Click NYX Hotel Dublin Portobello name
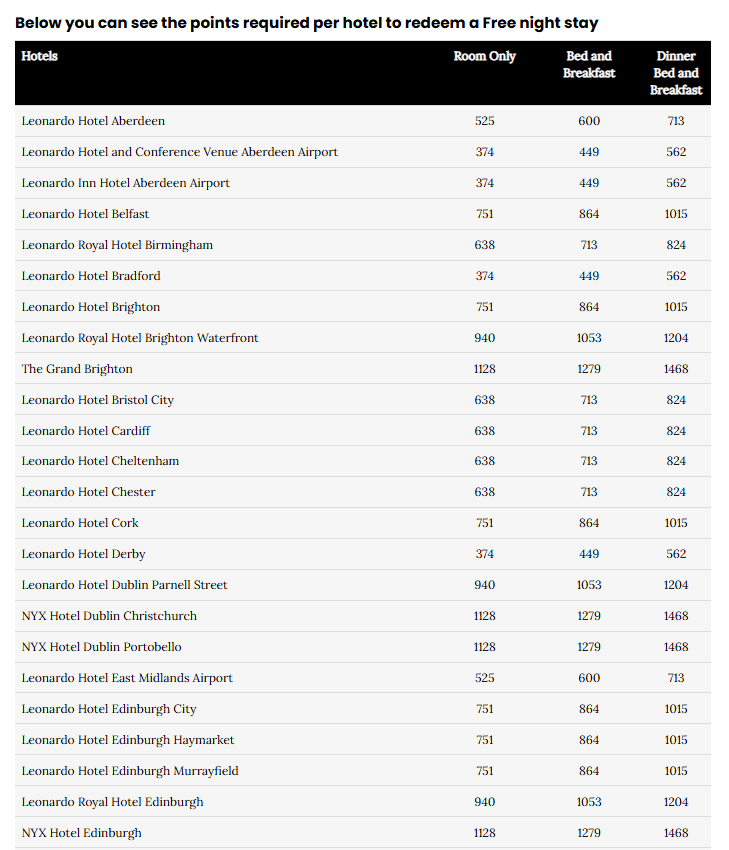Image resolution: width=729 pixels, height=850 pixels. click(101, 647)
